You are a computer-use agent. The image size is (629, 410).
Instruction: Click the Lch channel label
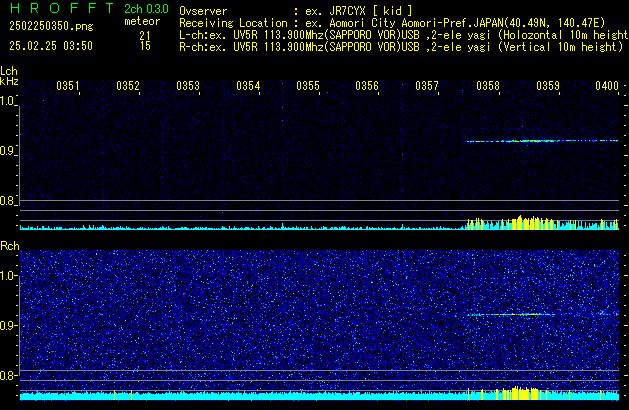point(9,71)
